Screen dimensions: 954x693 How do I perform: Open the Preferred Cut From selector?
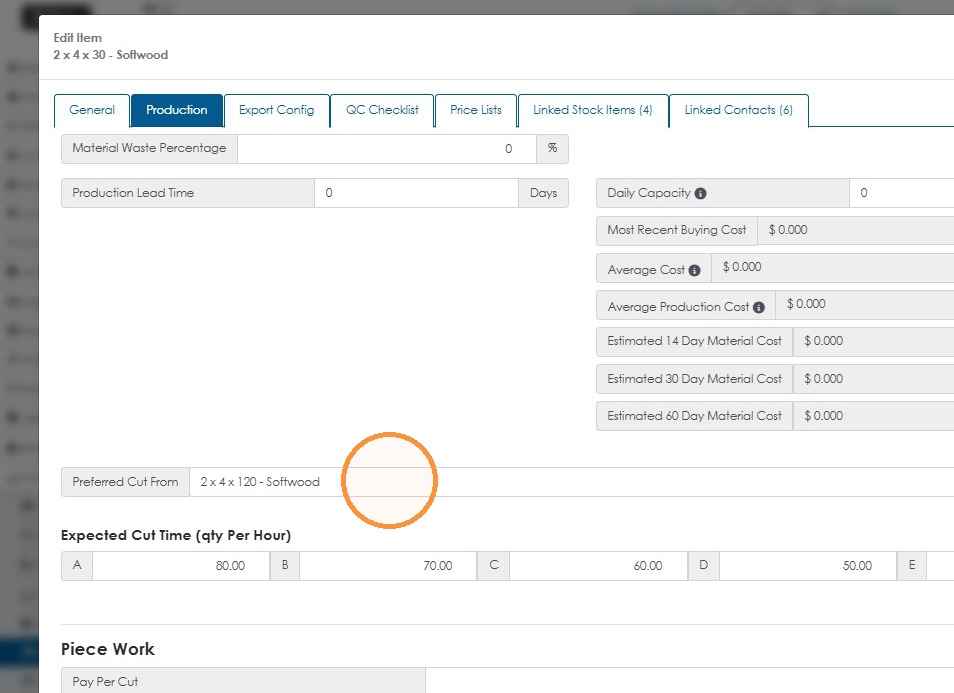click(x=572, y=482)
